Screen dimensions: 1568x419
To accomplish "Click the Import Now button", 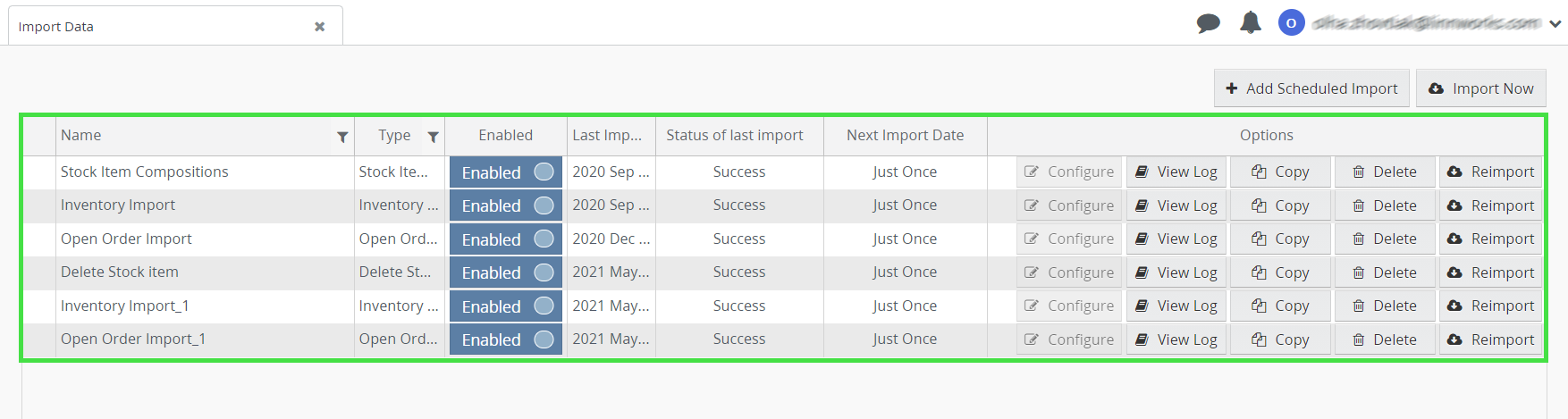I will (x=1480, y=88).
